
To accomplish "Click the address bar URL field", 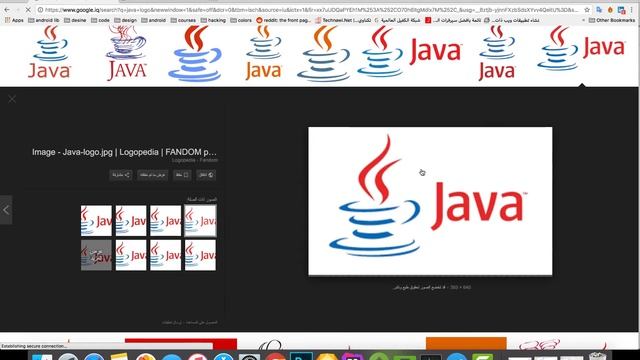I will pos(310,10).
